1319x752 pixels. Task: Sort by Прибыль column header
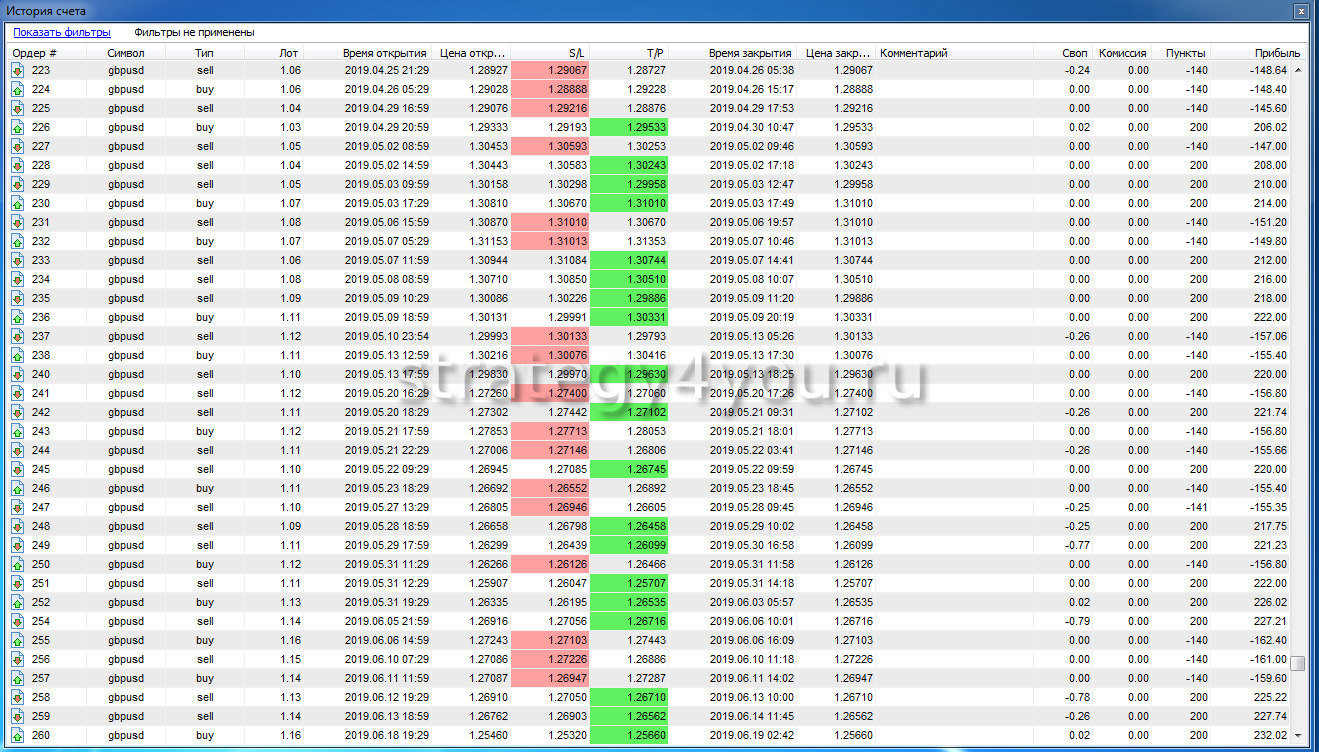click(x=1278, y=53)
